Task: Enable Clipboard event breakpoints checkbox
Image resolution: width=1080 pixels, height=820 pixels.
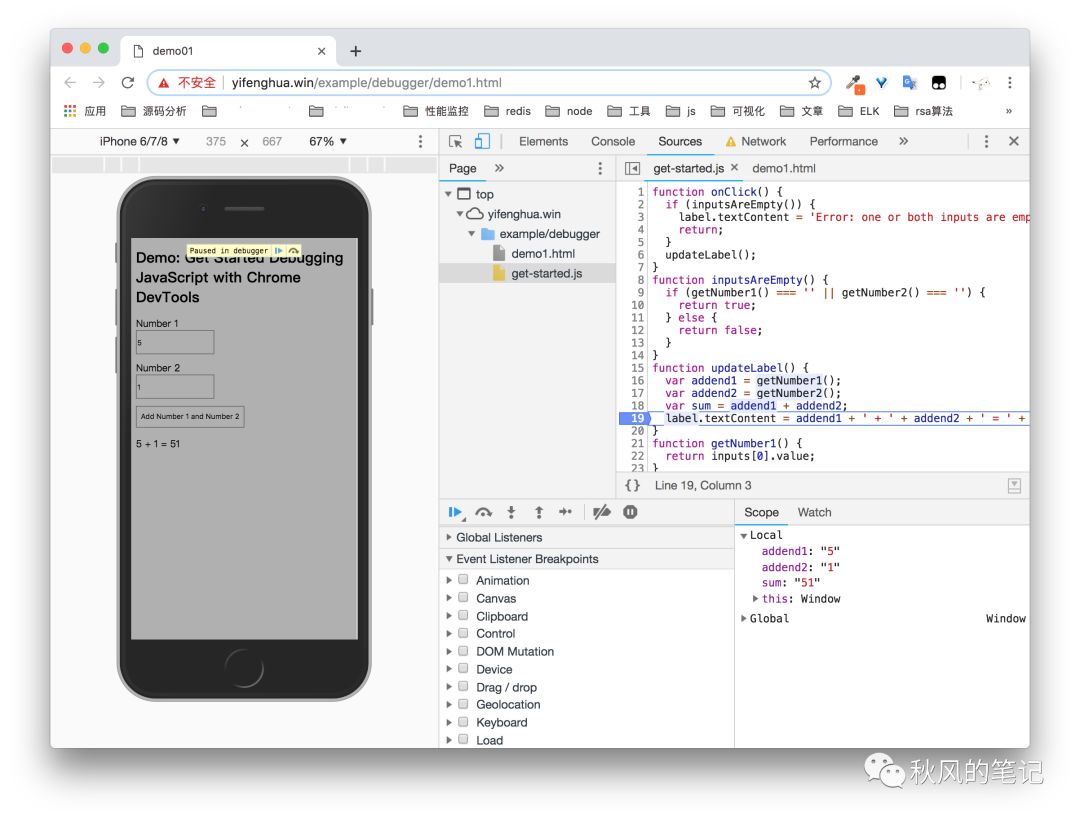Action: [x=464, y=616]
